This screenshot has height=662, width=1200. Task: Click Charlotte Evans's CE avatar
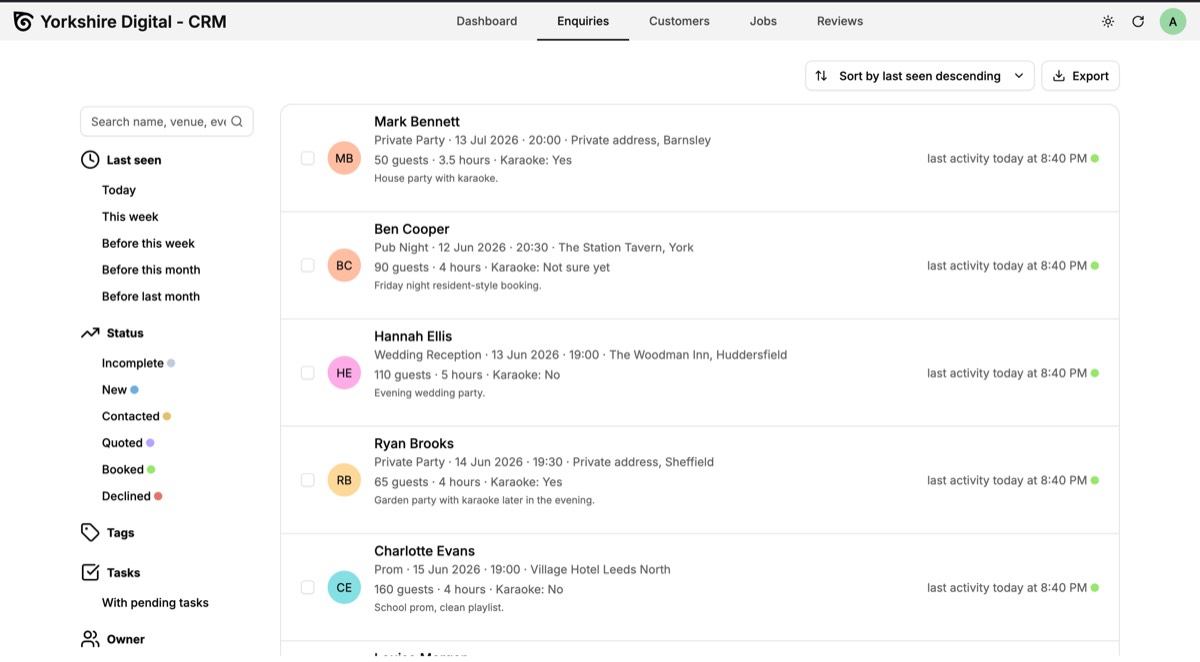344,588
